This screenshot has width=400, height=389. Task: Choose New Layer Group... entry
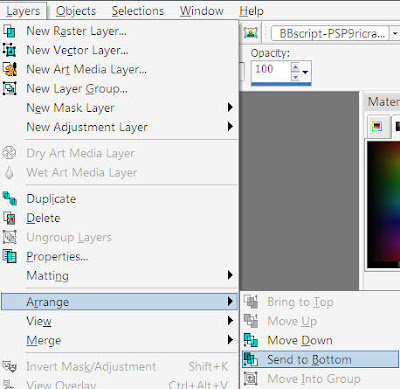coord(119,89)
